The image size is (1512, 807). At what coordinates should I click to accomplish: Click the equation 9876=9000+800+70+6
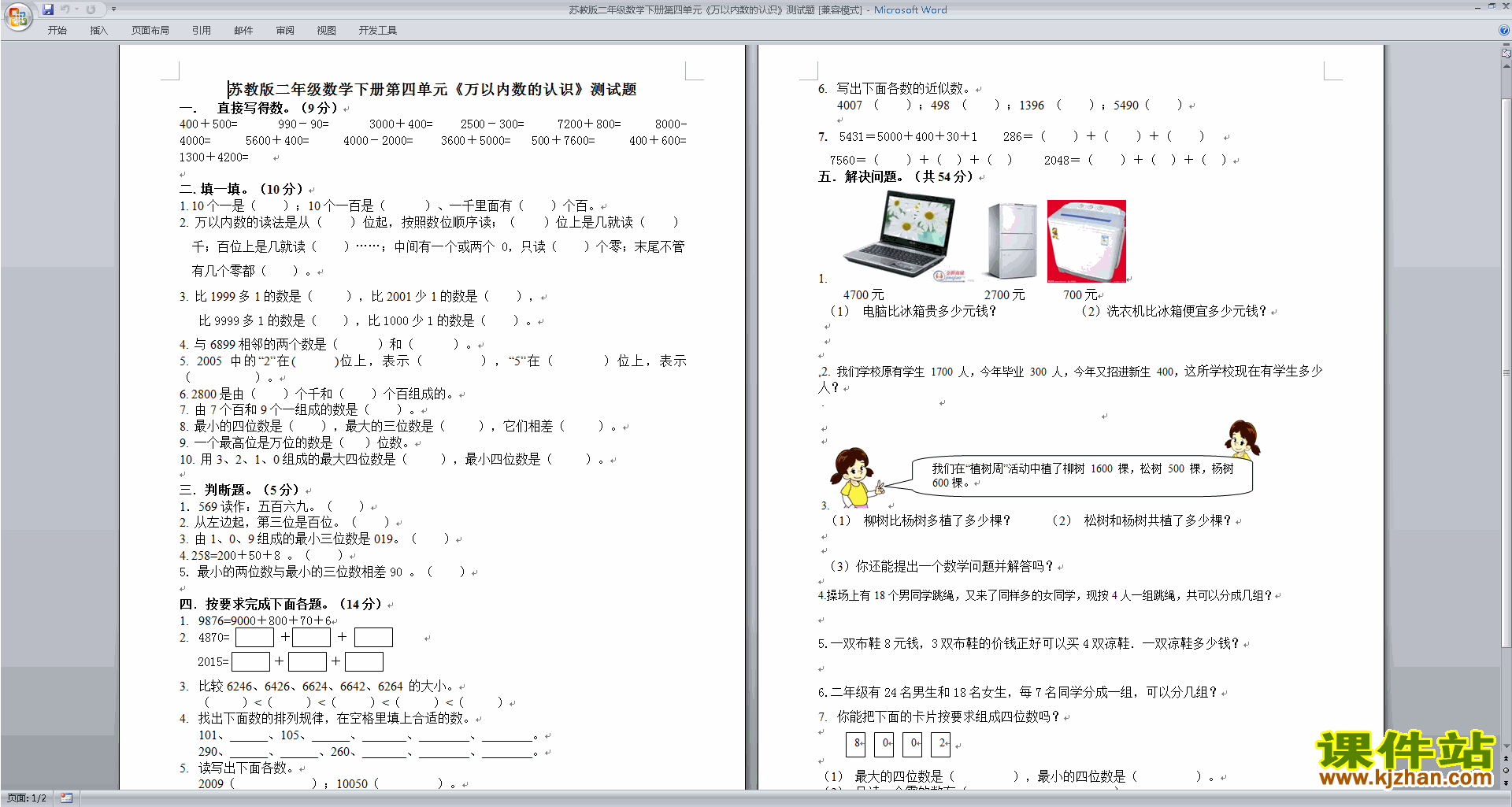click(265, 620)
